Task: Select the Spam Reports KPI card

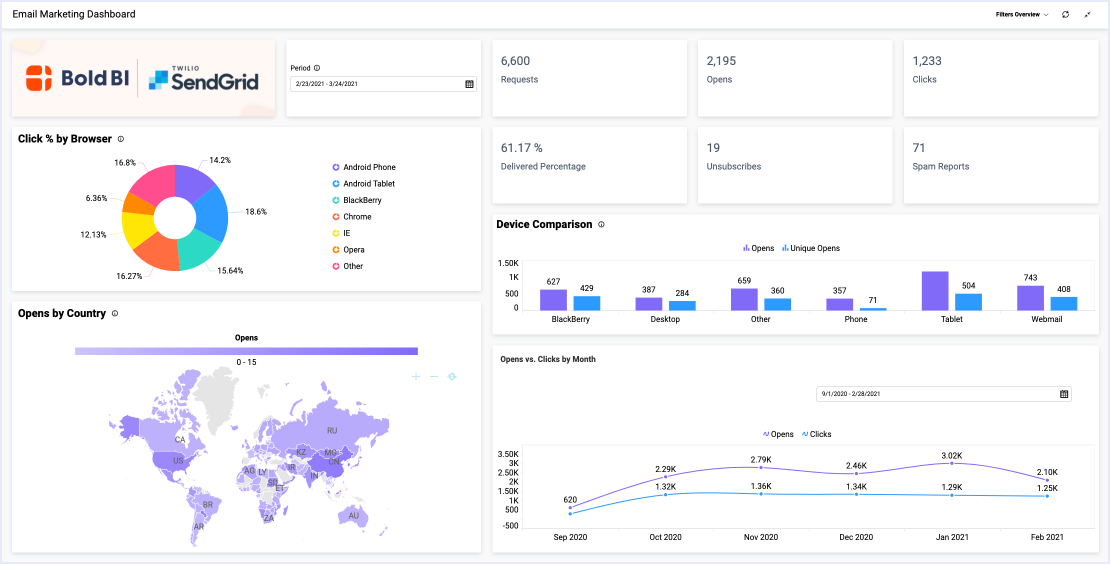Action: (1000, 165)
